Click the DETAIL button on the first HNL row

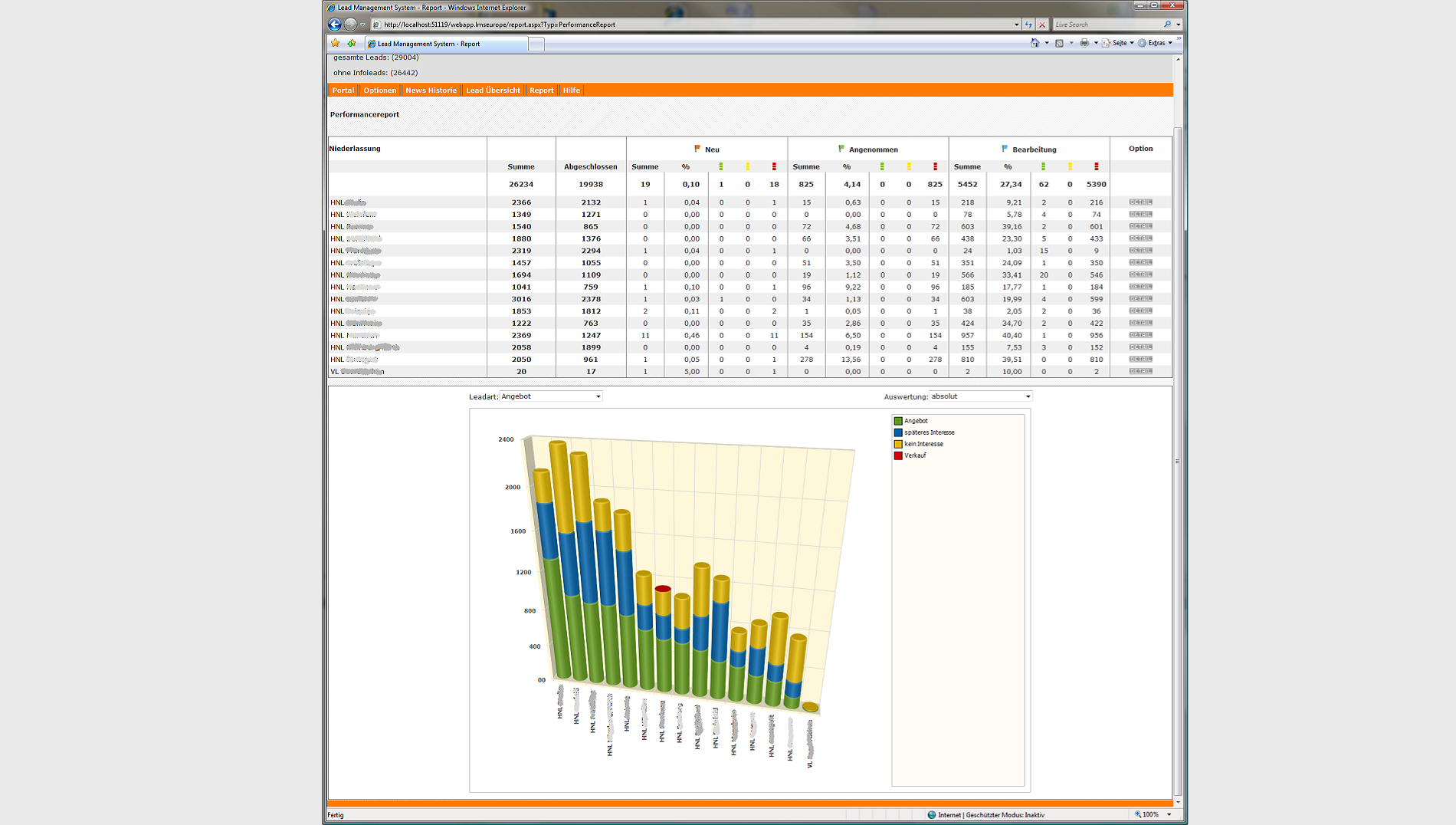1140,202
